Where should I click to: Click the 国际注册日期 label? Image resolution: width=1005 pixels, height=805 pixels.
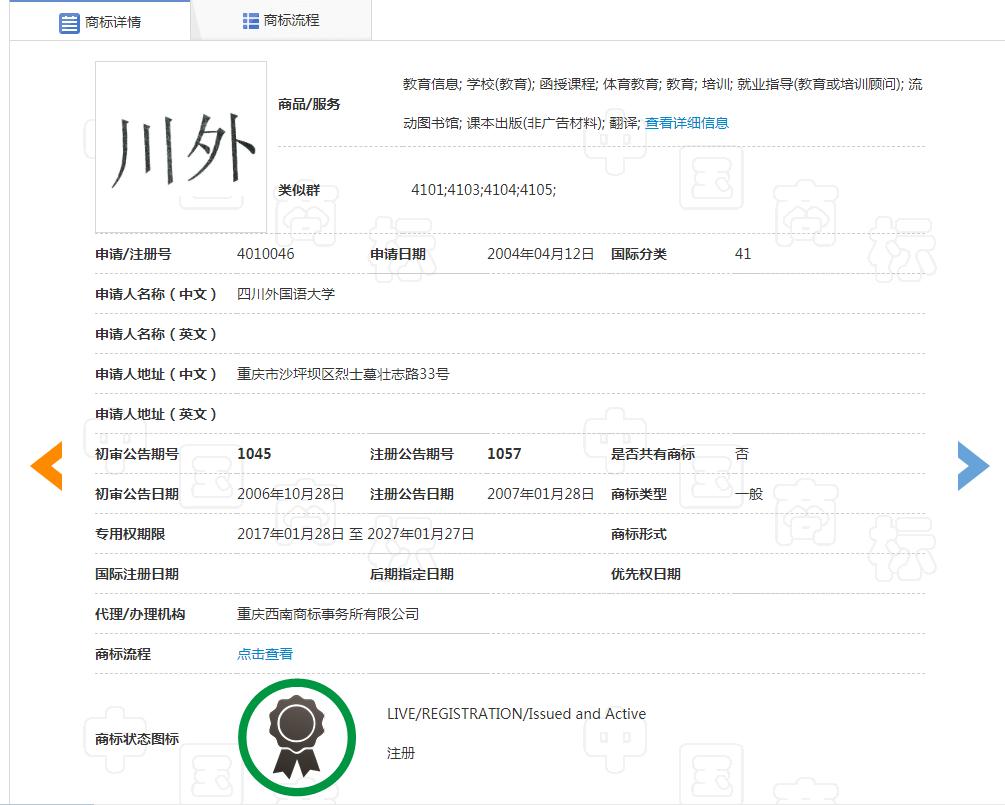pos(137,574)
